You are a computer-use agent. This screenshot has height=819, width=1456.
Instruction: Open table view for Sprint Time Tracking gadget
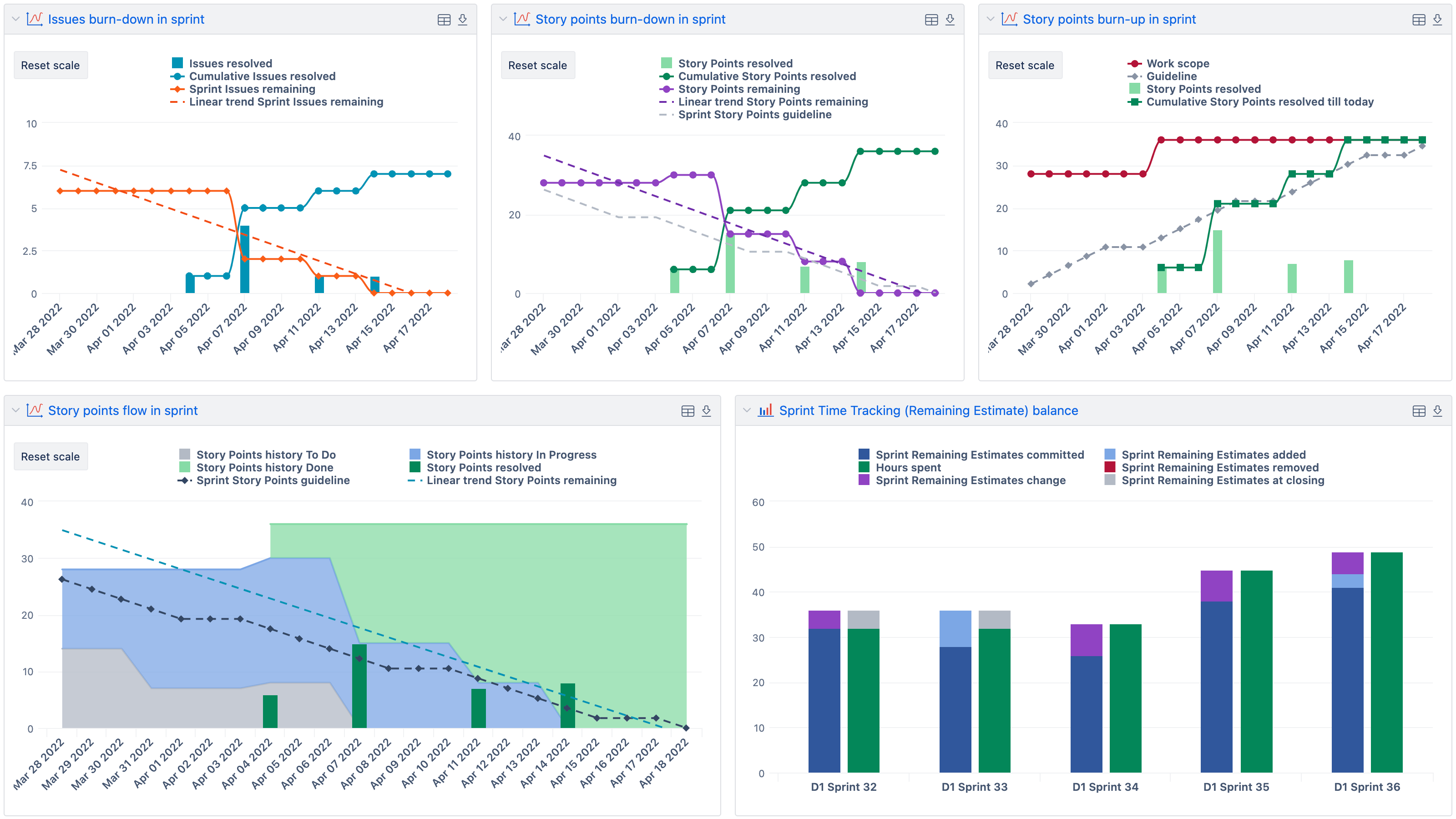(1419, 411)
